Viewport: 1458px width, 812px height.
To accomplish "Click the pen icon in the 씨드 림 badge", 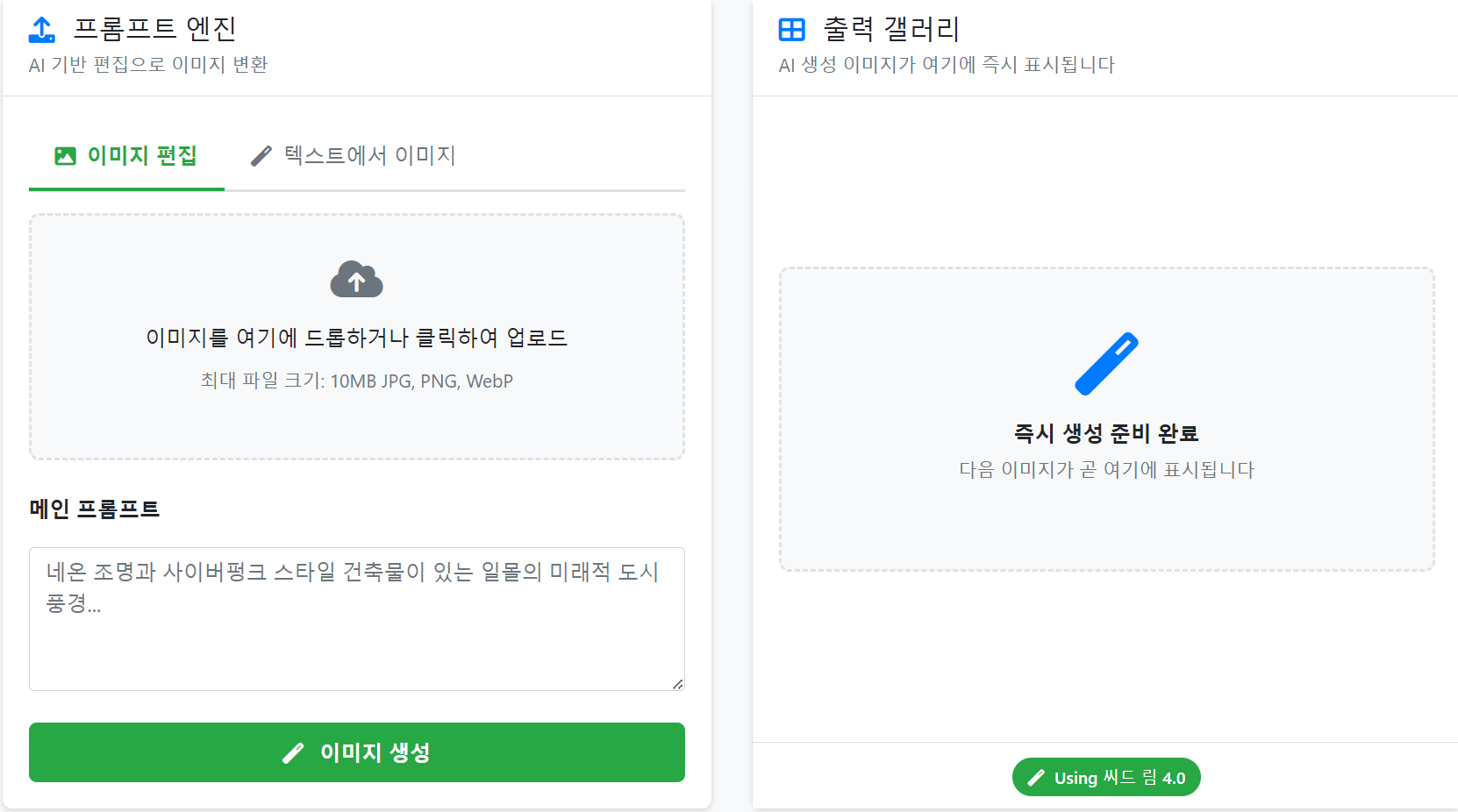I will (x=1038, y=777).
